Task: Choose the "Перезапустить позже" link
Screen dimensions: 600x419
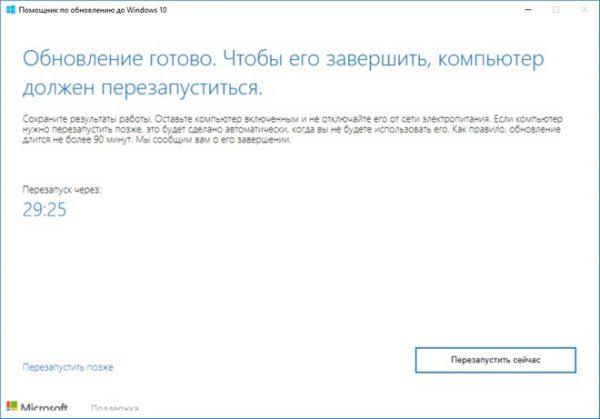Action: (x=68, y=367)
